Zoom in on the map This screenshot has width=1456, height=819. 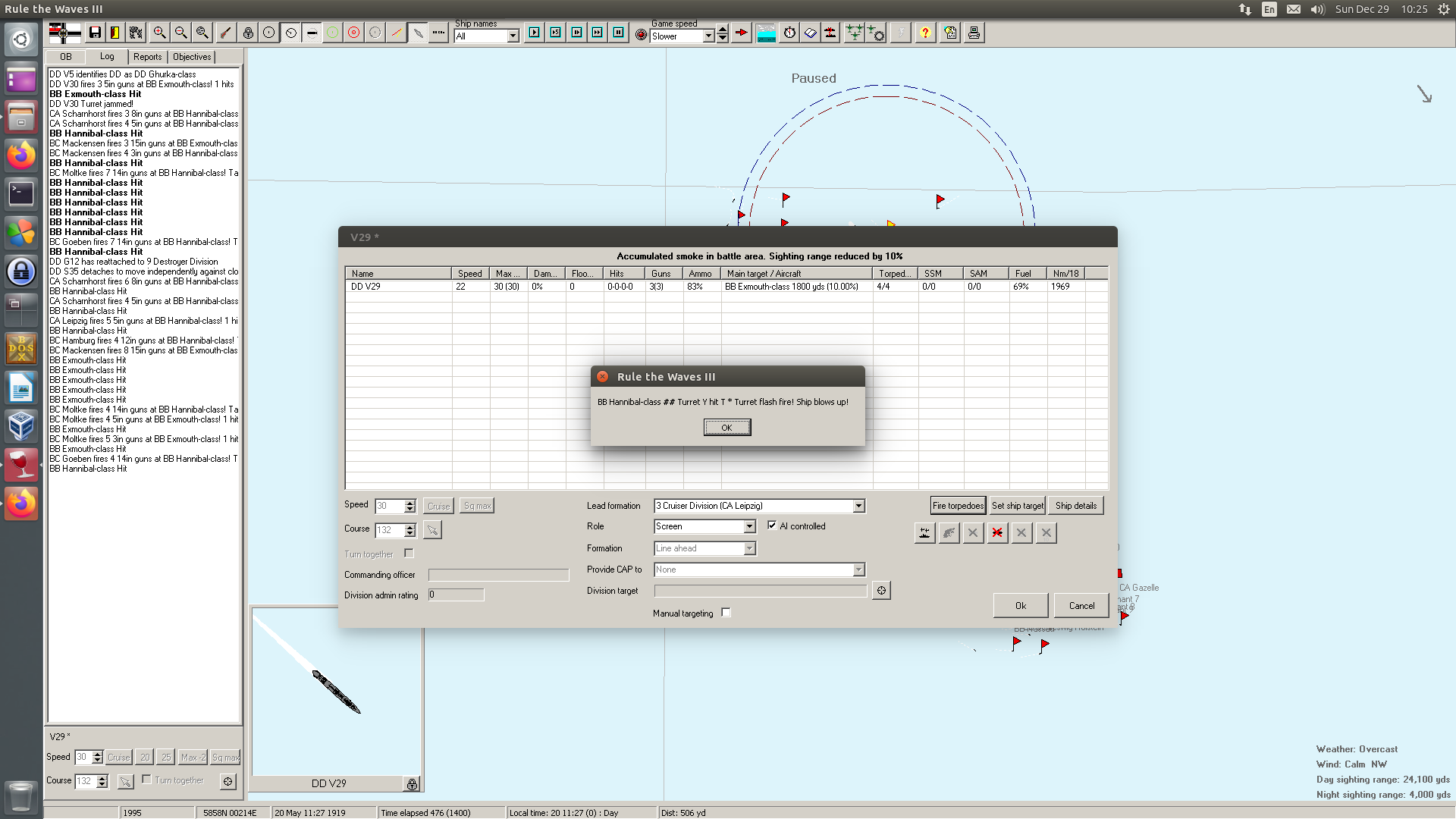point(159,33)
